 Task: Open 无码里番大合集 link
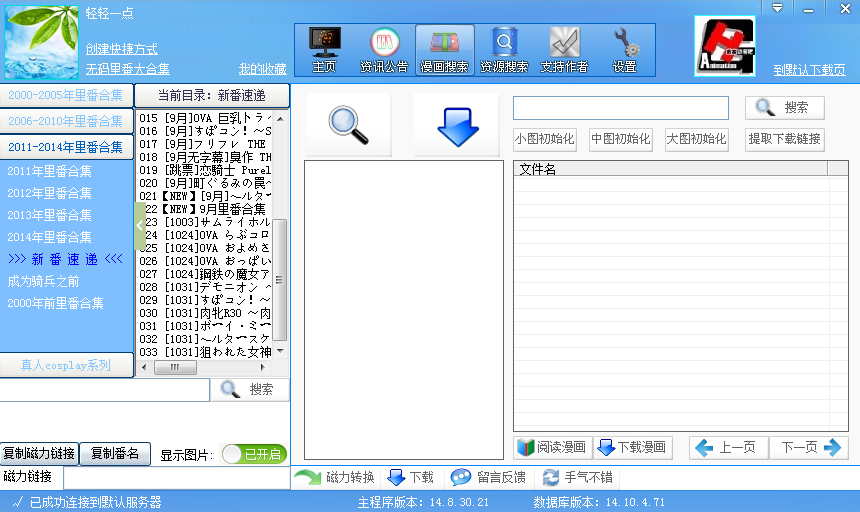(x=127, y=69)
